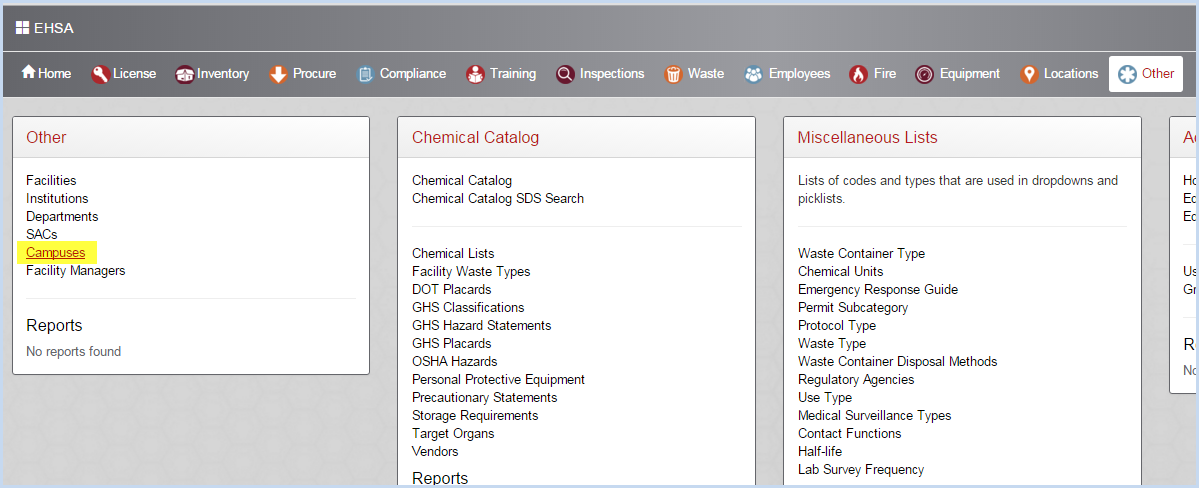Image resolution: width=1199 pixels, height=488 pixels.
Task: Open the Waste Type link
Action: pos(832,343)
